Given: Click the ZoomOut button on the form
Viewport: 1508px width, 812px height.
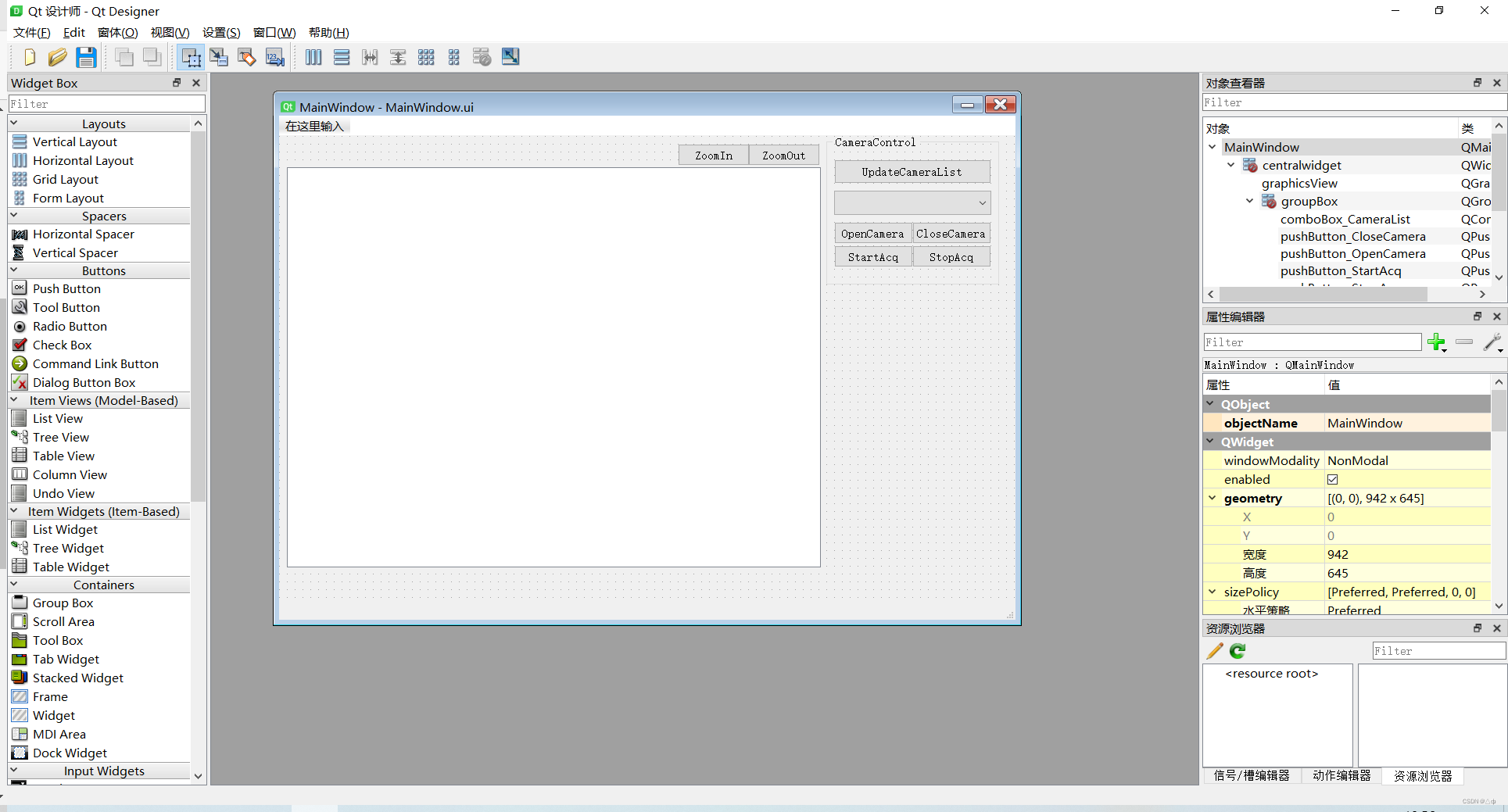Looking at the screenshot, I should point(784,156).
